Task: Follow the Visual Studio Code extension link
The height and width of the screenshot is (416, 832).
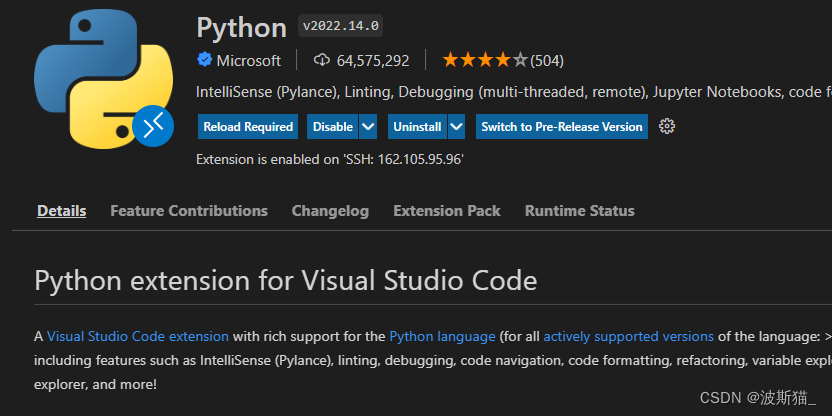Action: [x=138, y=336]
